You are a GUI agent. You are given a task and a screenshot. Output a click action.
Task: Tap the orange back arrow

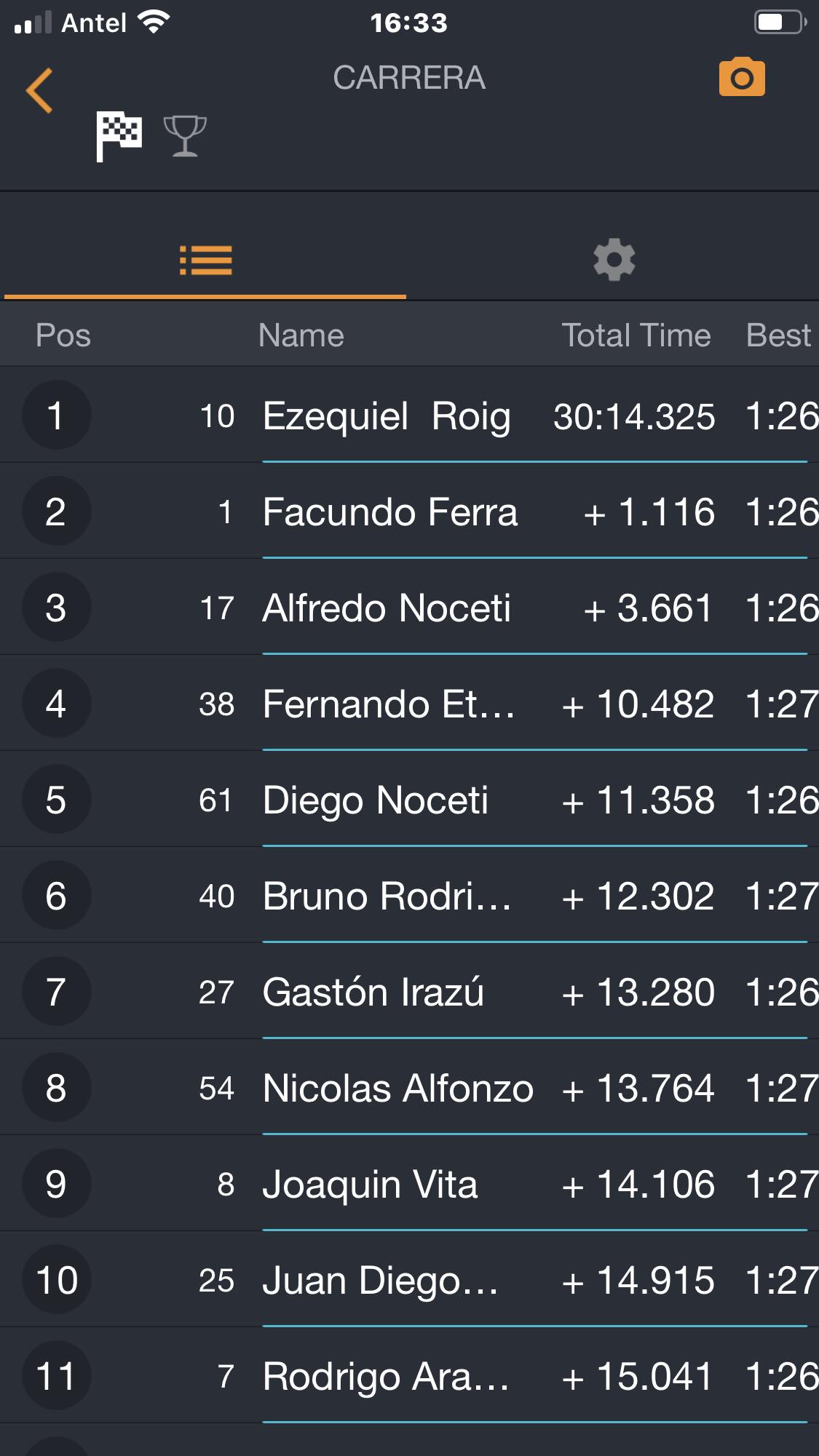coord(39,91)
